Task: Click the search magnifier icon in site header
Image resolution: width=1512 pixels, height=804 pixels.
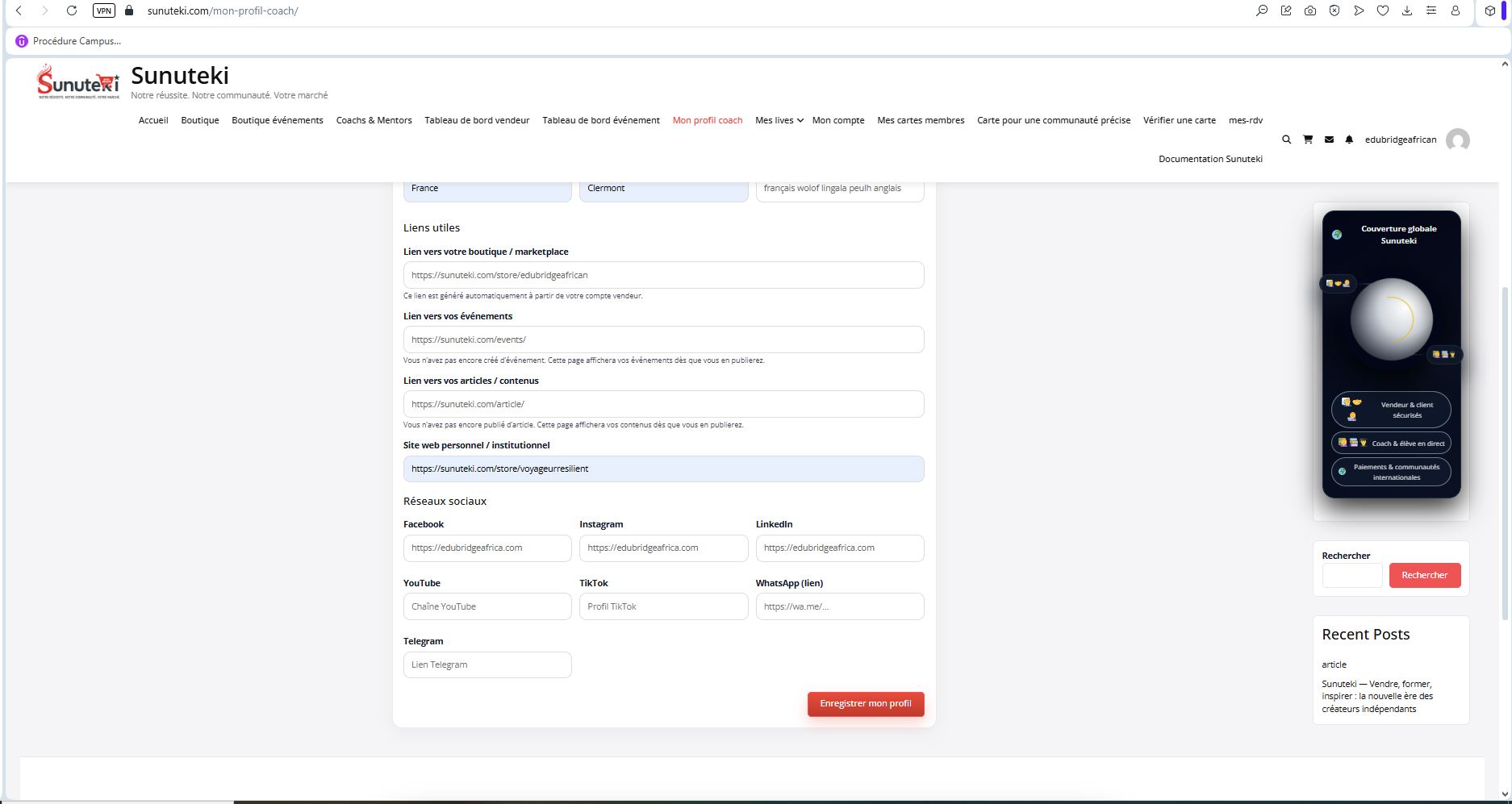Action: tap(1286, 140)
